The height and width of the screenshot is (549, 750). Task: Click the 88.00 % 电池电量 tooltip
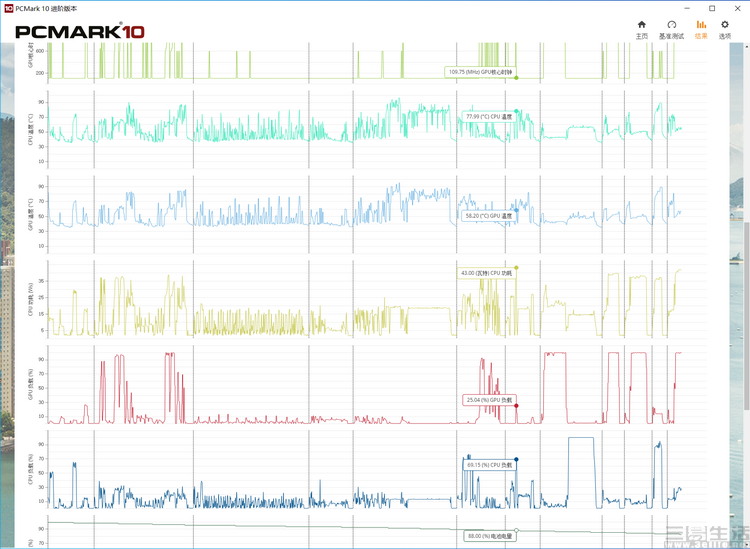490,536
